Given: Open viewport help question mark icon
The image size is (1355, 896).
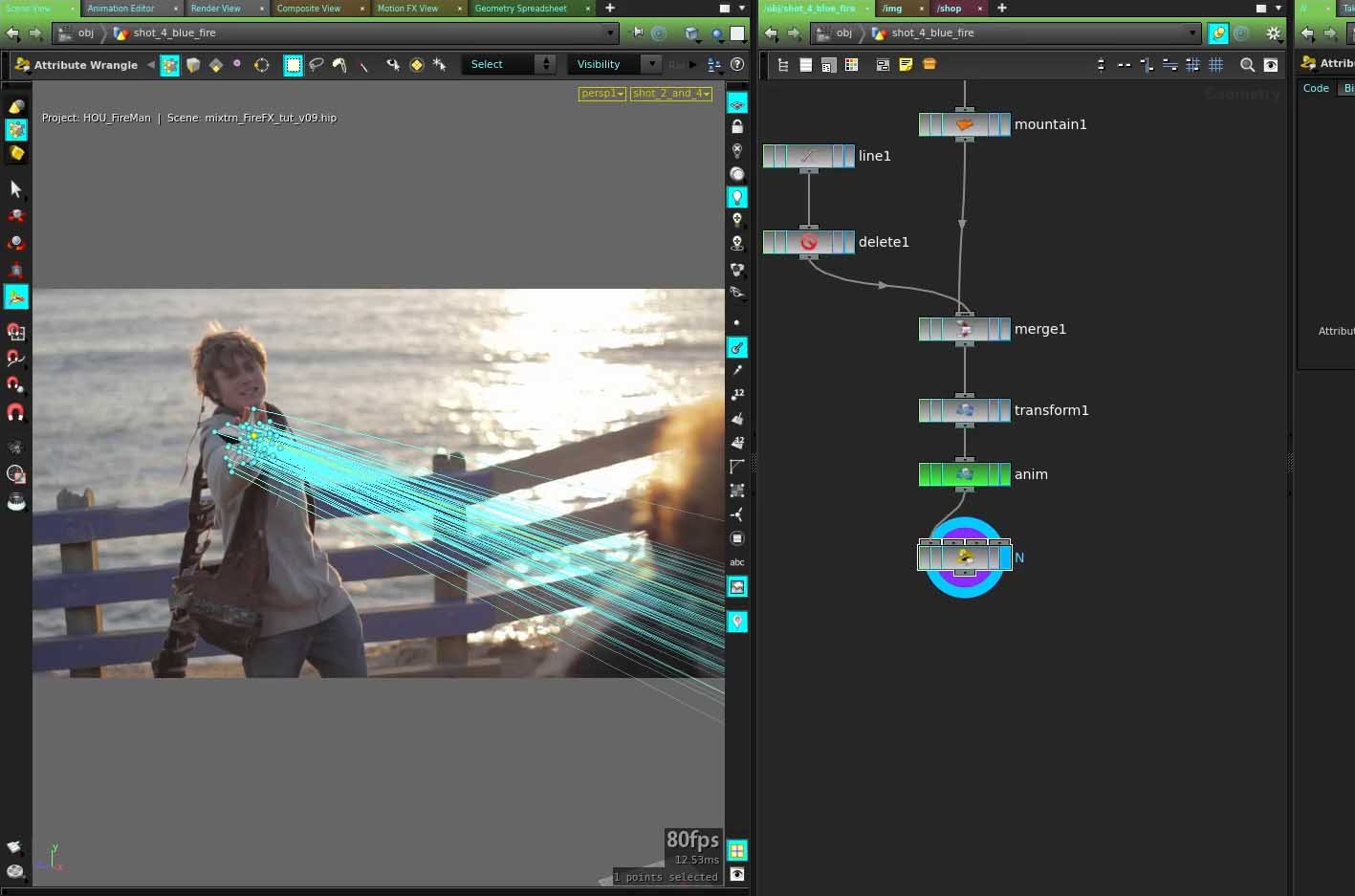Looking at the screenshot, I should point(737,65).
